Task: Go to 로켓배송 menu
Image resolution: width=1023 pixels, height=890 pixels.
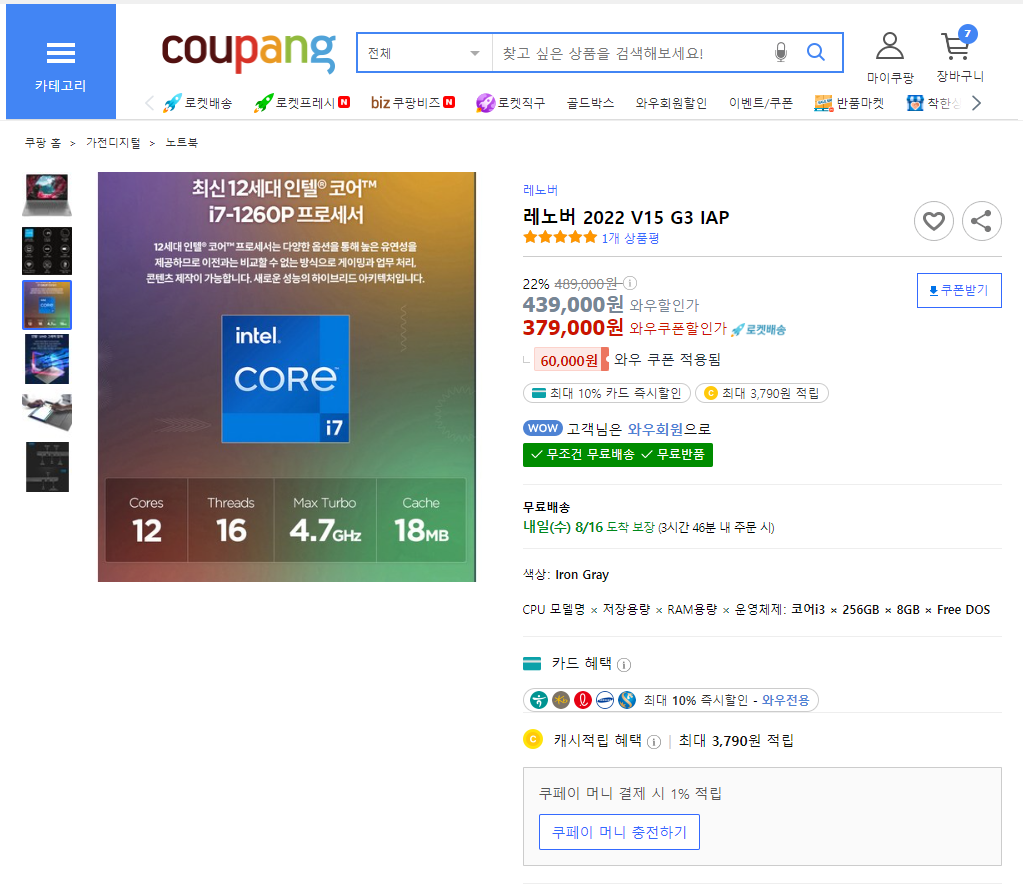Action: pyautogui.click(x=198, y=103)
